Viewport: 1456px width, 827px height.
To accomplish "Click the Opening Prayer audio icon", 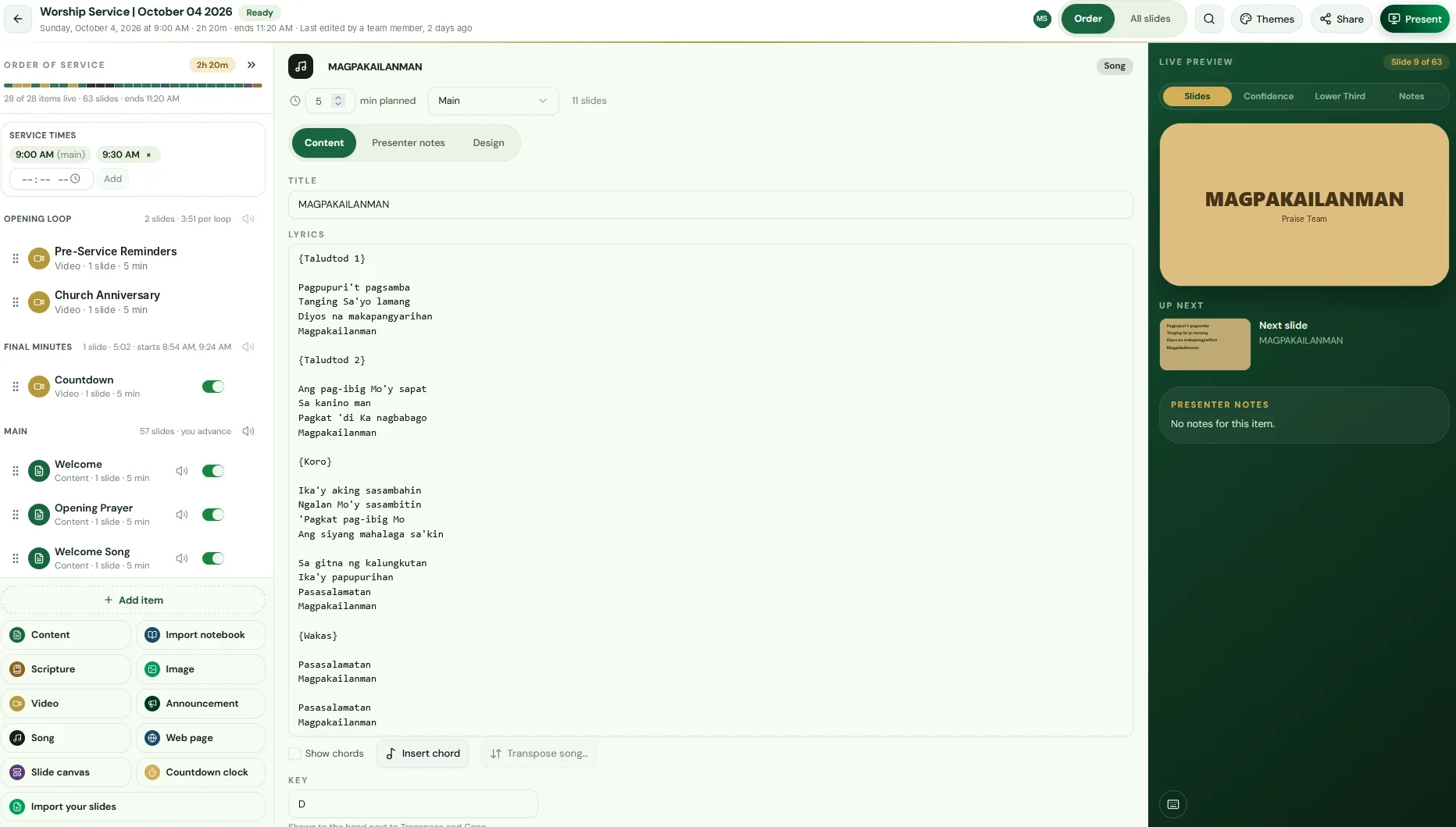I will point(182,515).
